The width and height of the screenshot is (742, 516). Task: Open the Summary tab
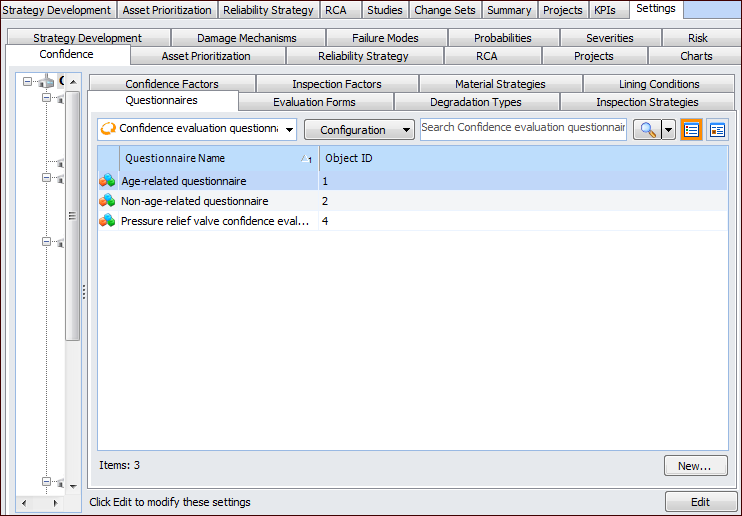[509, 10]
